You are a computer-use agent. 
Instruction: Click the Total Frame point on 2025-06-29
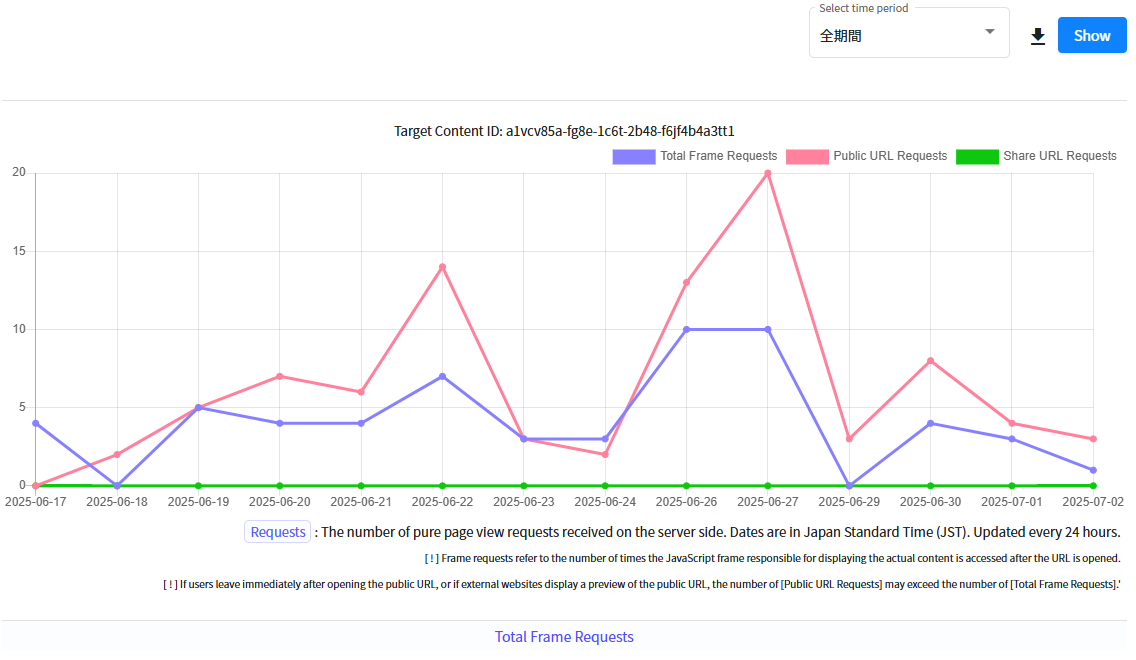(849, 485)
